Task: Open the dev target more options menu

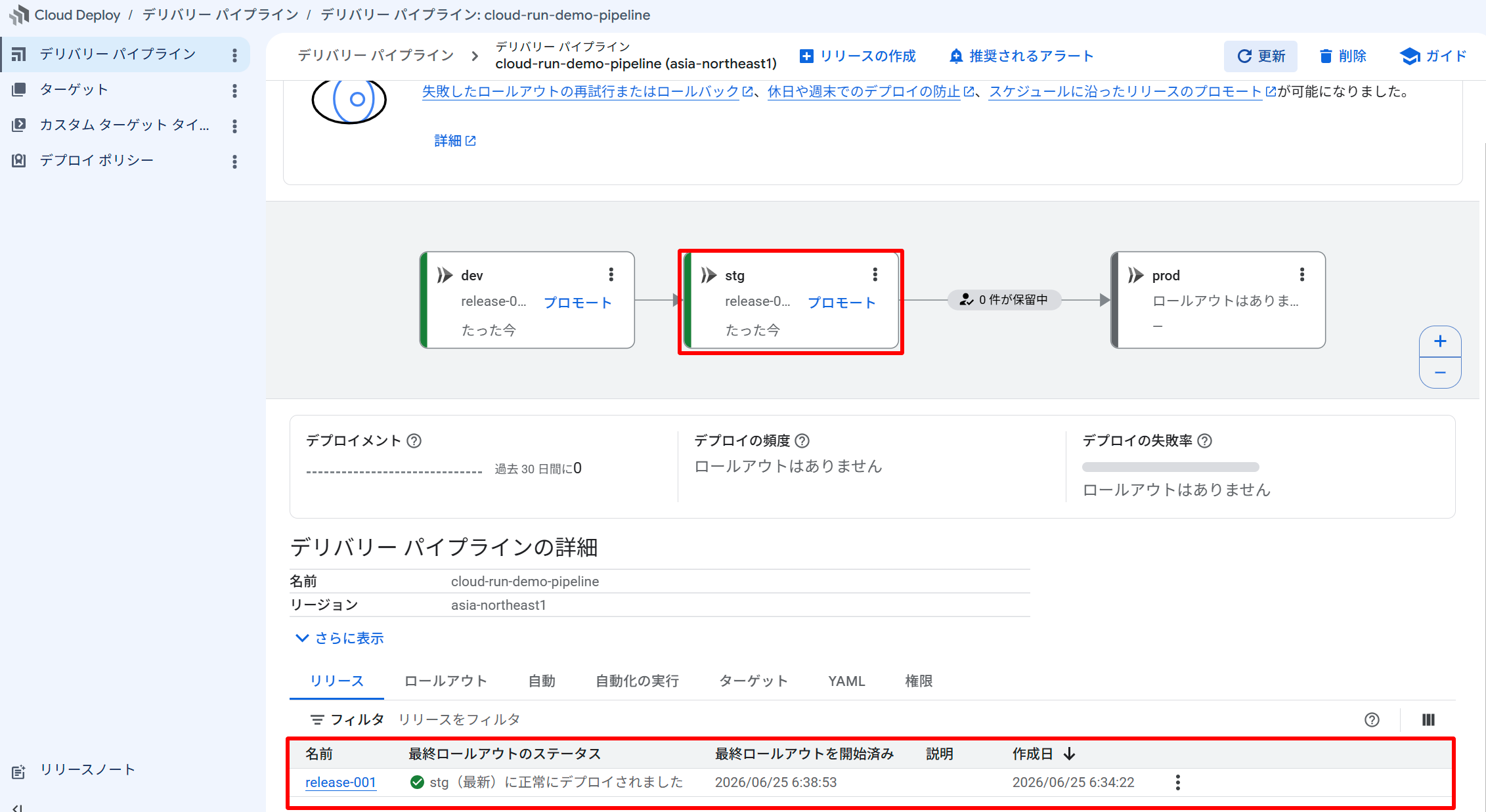Action: (x=611, y=274)
